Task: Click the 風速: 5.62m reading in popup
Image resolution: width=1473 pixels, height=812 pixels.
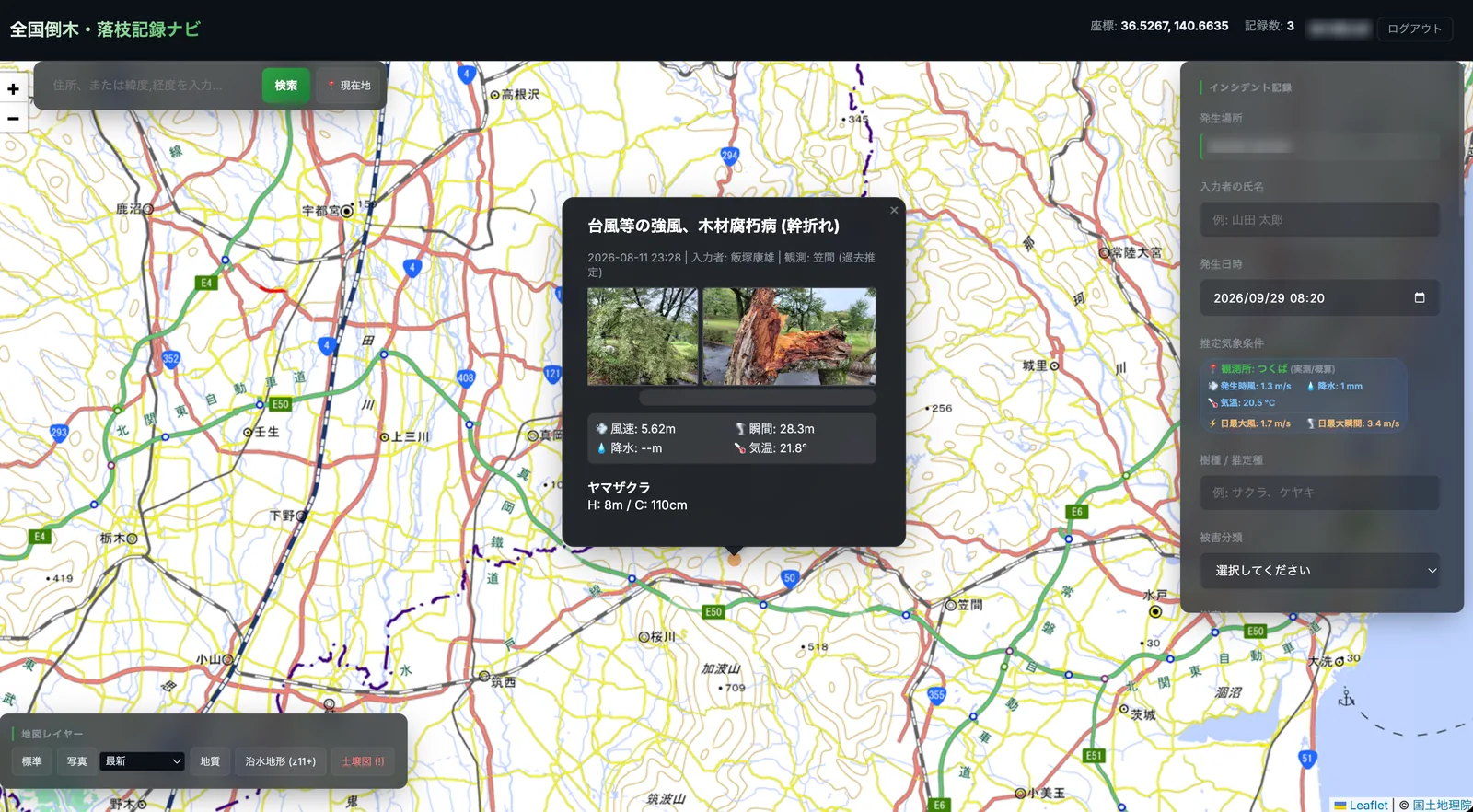Action: (636, 429)
